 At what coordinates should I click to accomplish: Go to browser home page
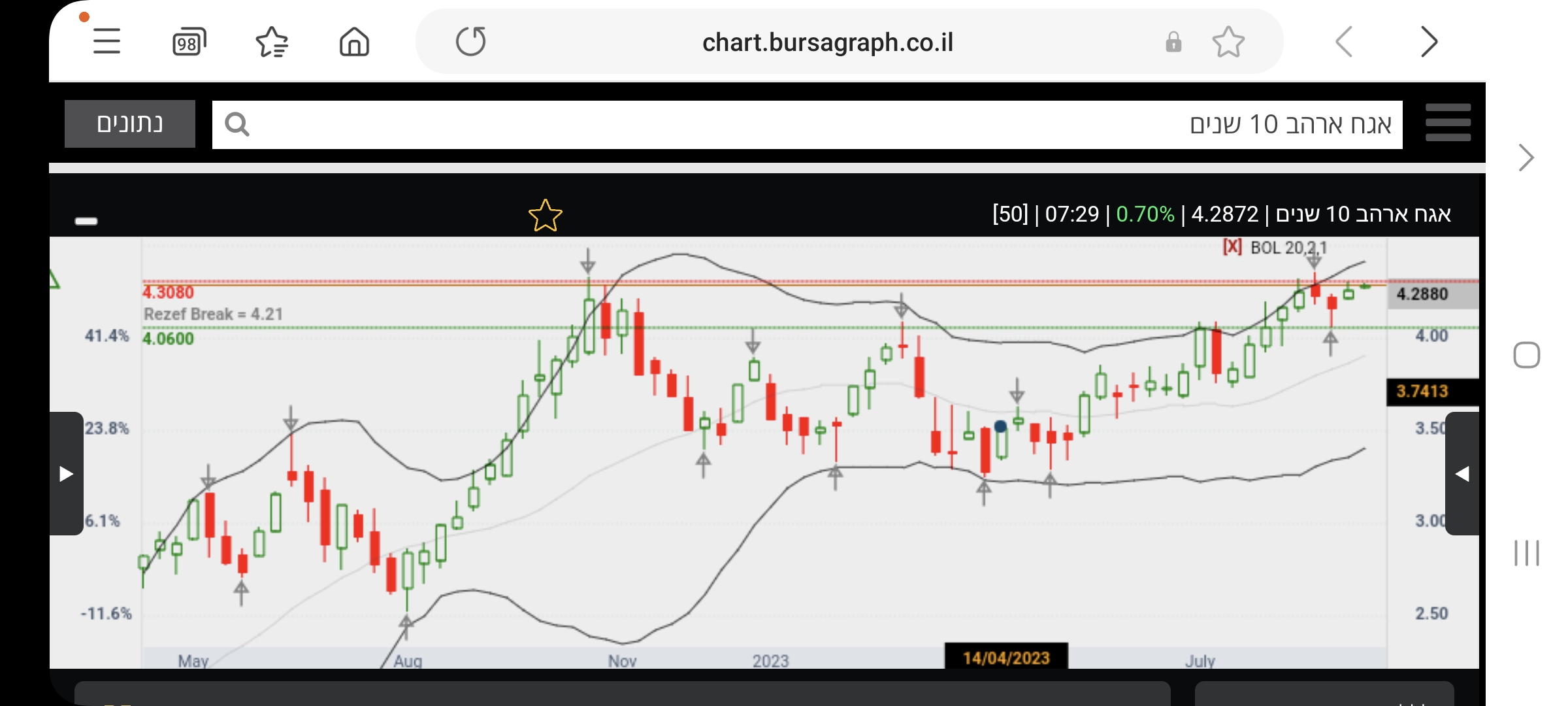pyautogui.click(x=354, y=42)
